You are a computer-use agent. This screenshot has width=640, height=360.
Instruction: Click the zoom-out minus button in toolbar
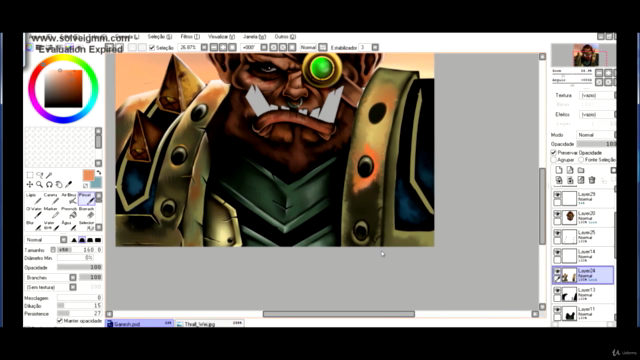tap(214, 47)
